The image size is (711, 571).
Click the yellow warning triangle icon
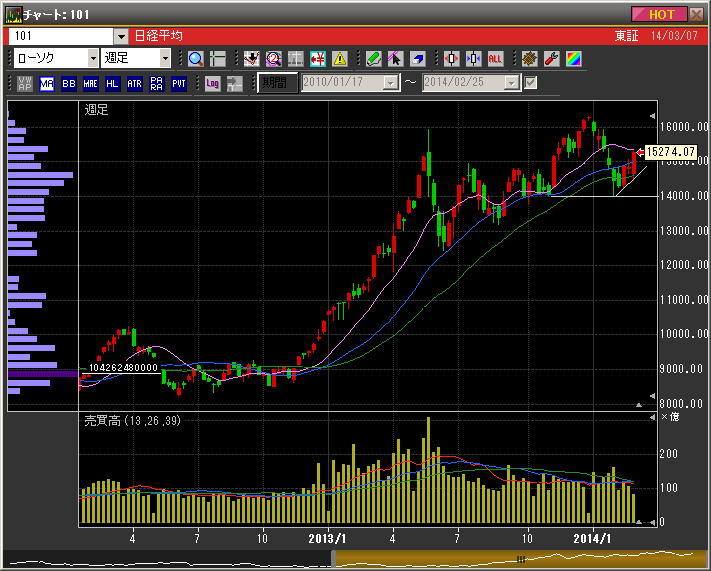339,59
